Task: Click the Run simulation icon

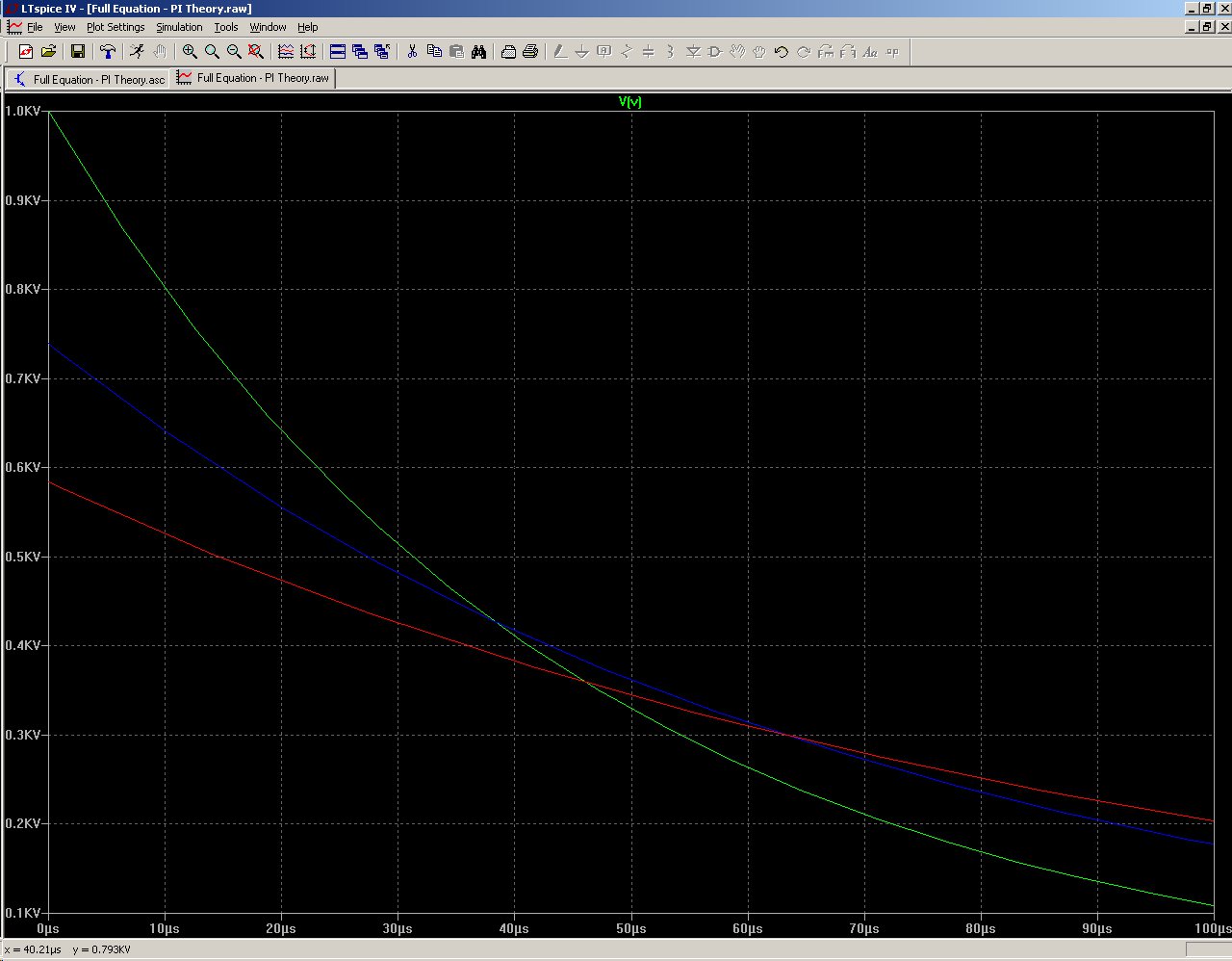Action: coord(137,52)
